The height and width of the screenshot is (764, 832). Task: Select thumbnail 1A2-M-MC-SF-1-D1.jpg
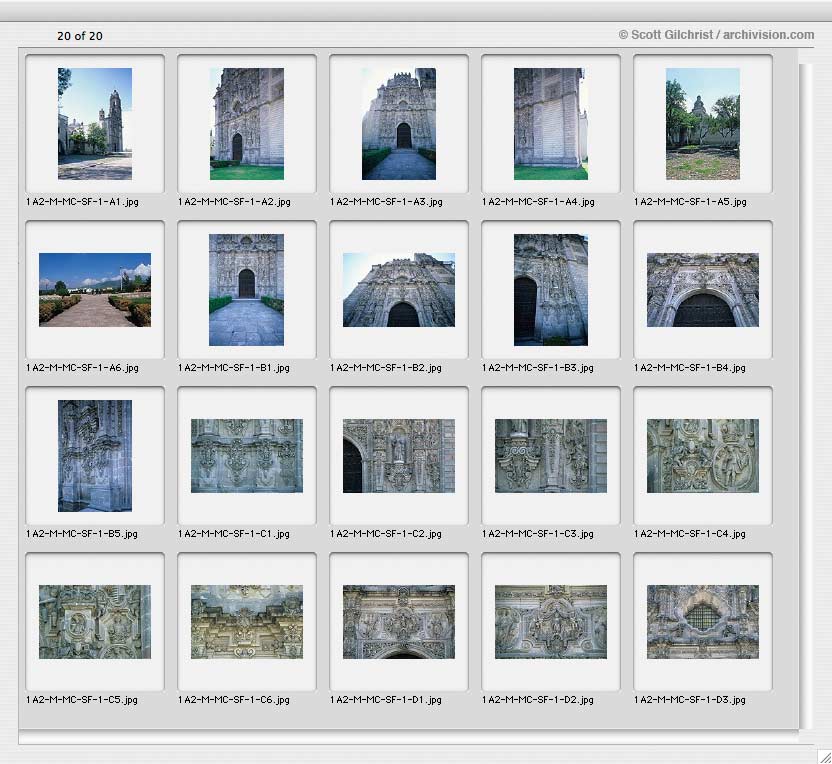coord(399,622)
